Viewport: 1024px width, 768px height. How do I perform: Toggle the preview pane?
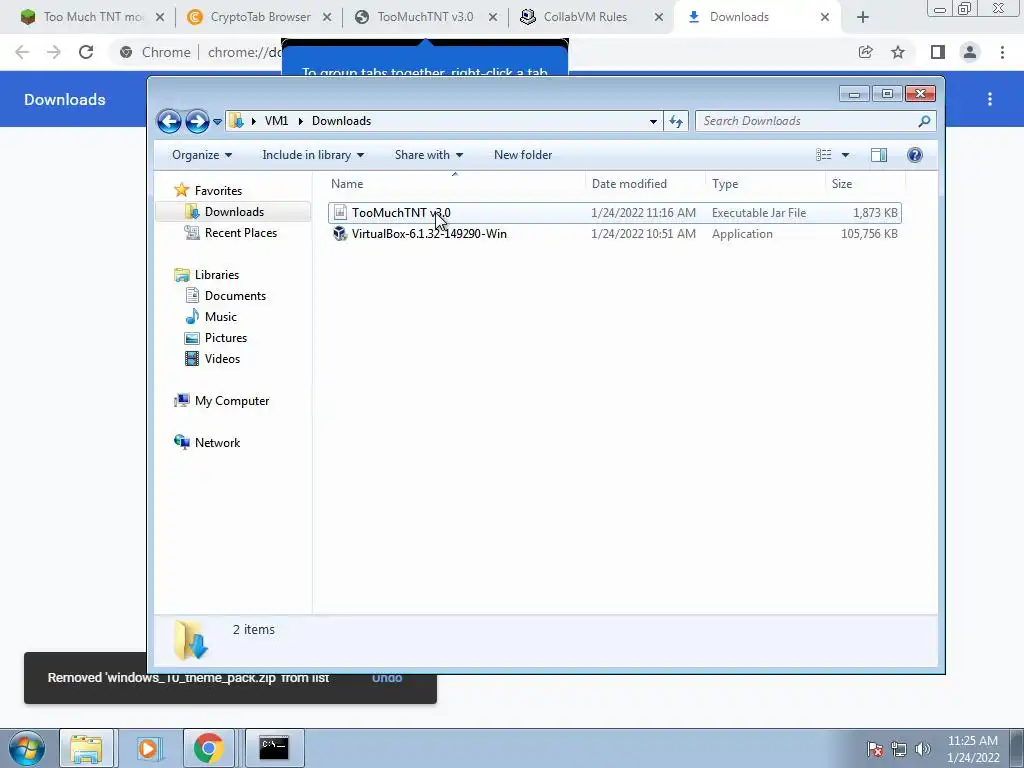(x=878, y=155)
